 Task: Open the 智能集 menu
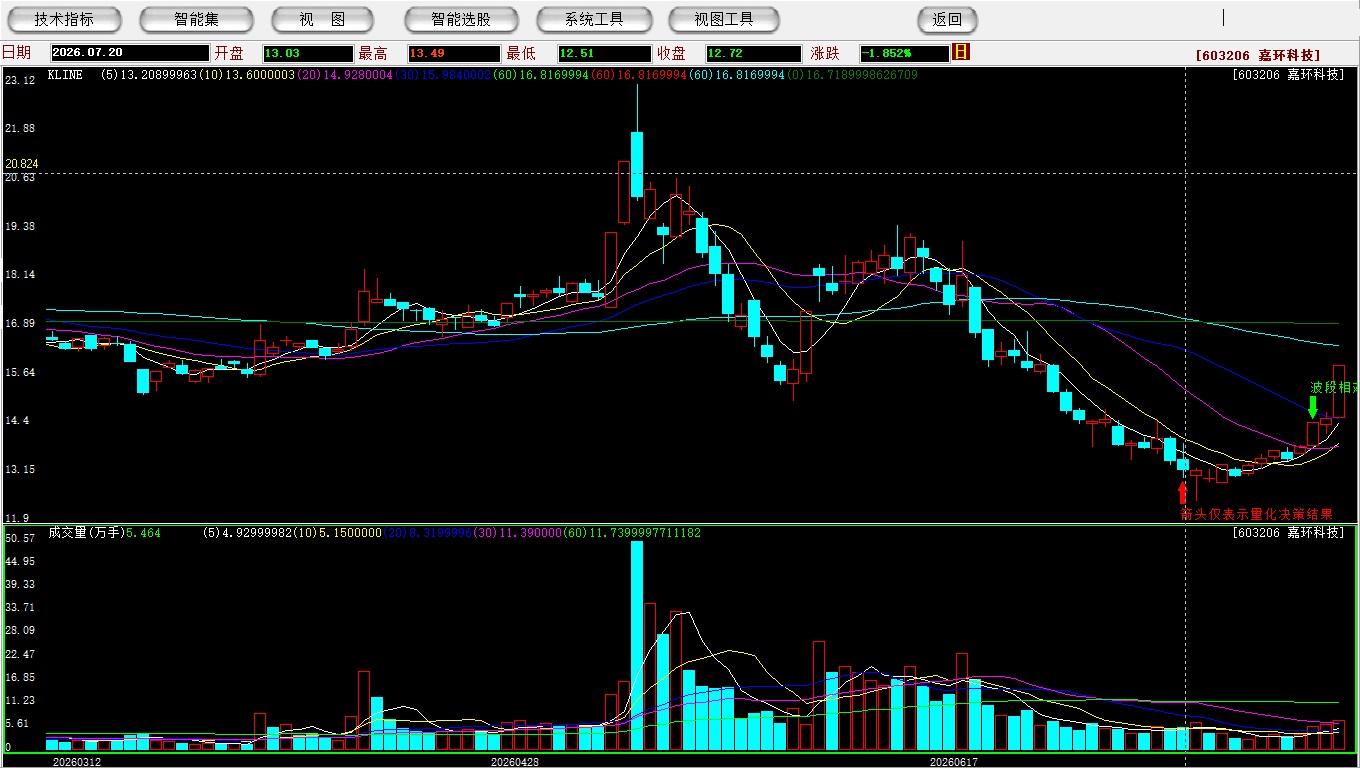coord(197,19)
